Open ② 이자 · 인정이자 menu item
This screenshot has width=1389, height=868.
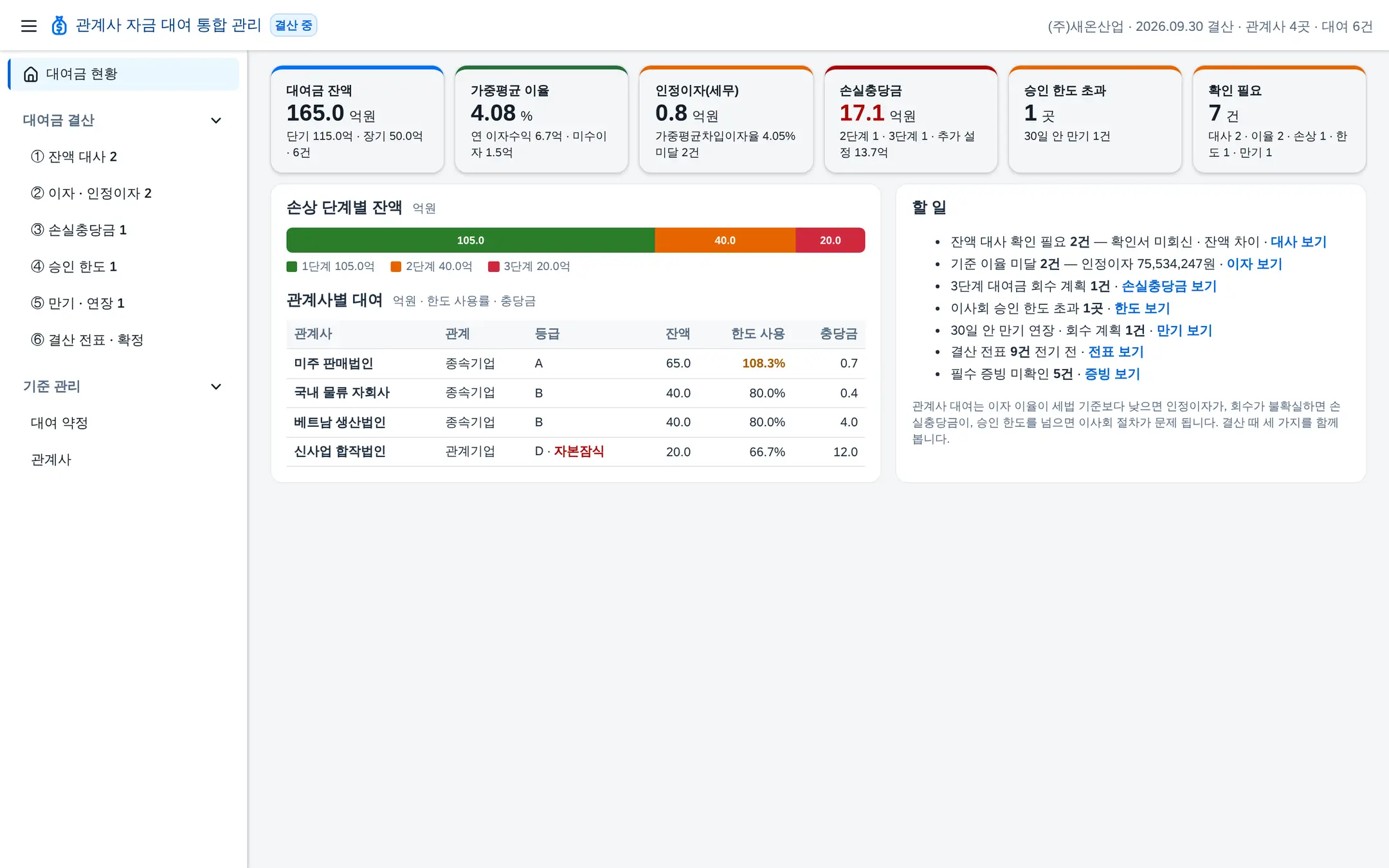pos(123,194)
